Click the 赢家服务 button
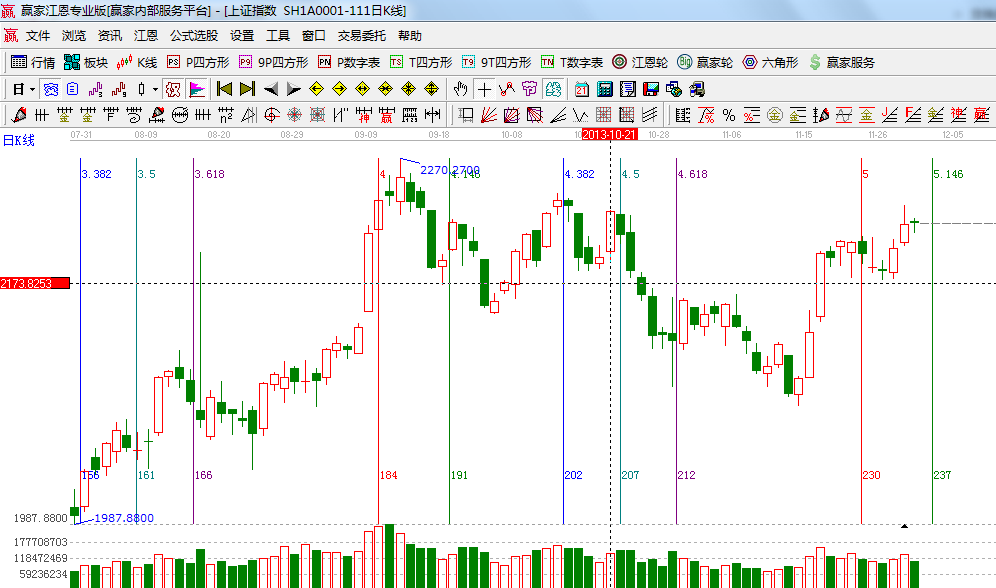996x588 pixels. [841, 62]
